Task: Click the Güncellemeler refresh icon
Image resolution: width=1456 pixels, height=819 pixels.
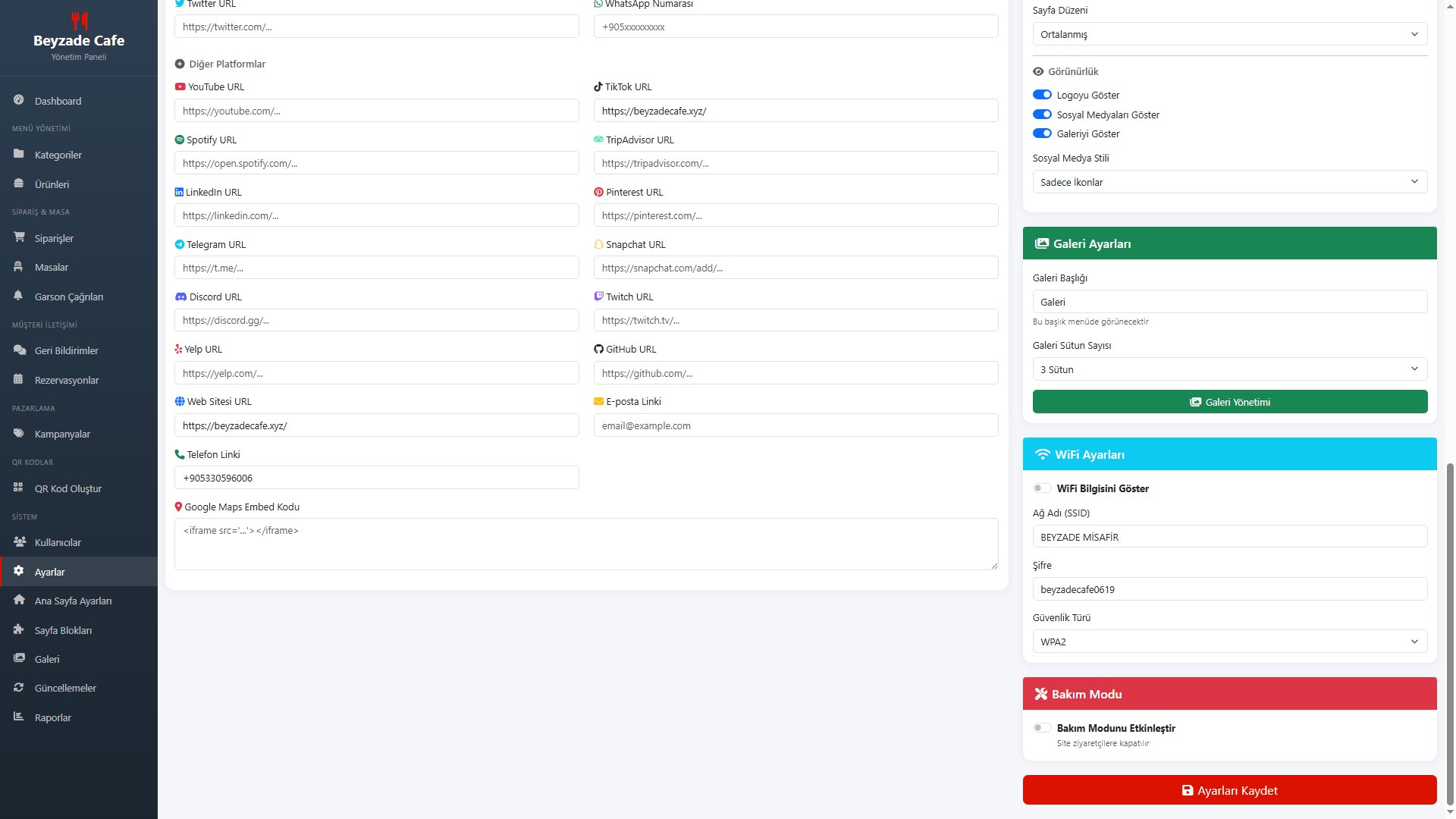Action: [19, 687]
